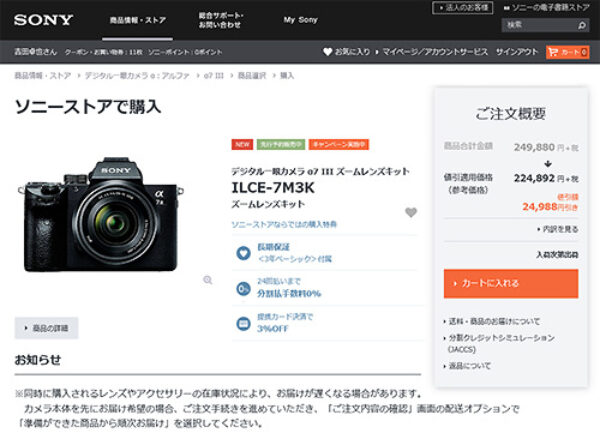Image resolution: width=600 pixels, height=439 pixels.
Task: Click the 249,880 円 total price
Action: pyautogui.click(x=546, y=147)
